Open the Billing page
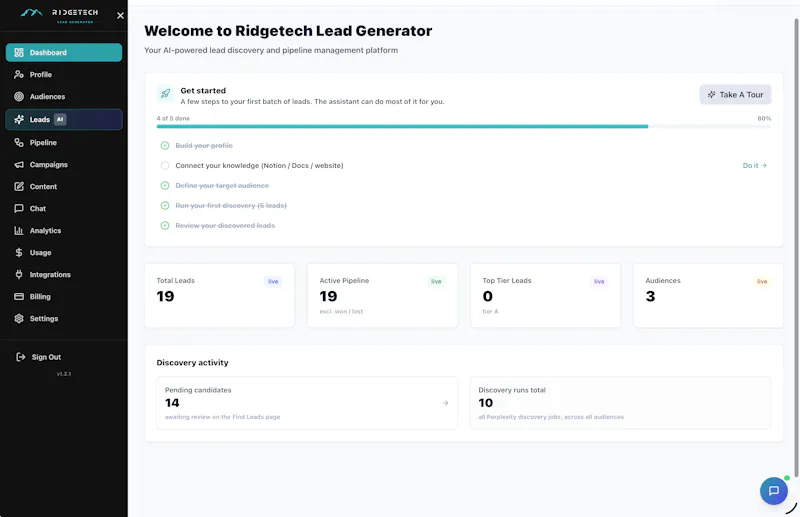This screenshot has width=800, height=517. click(64, 296)
